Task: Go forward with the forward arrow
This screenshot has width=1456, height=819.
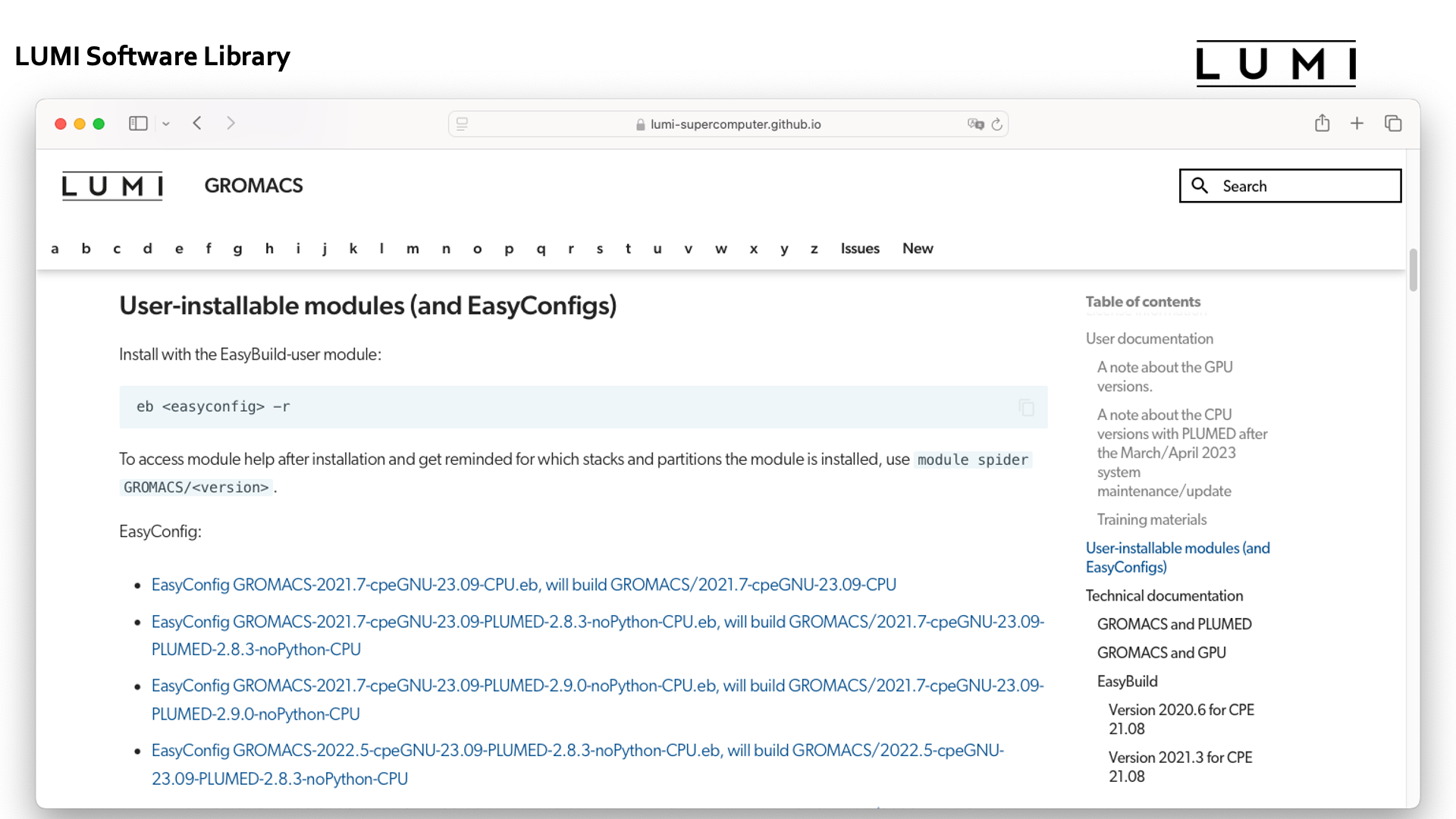Action: 231,123
